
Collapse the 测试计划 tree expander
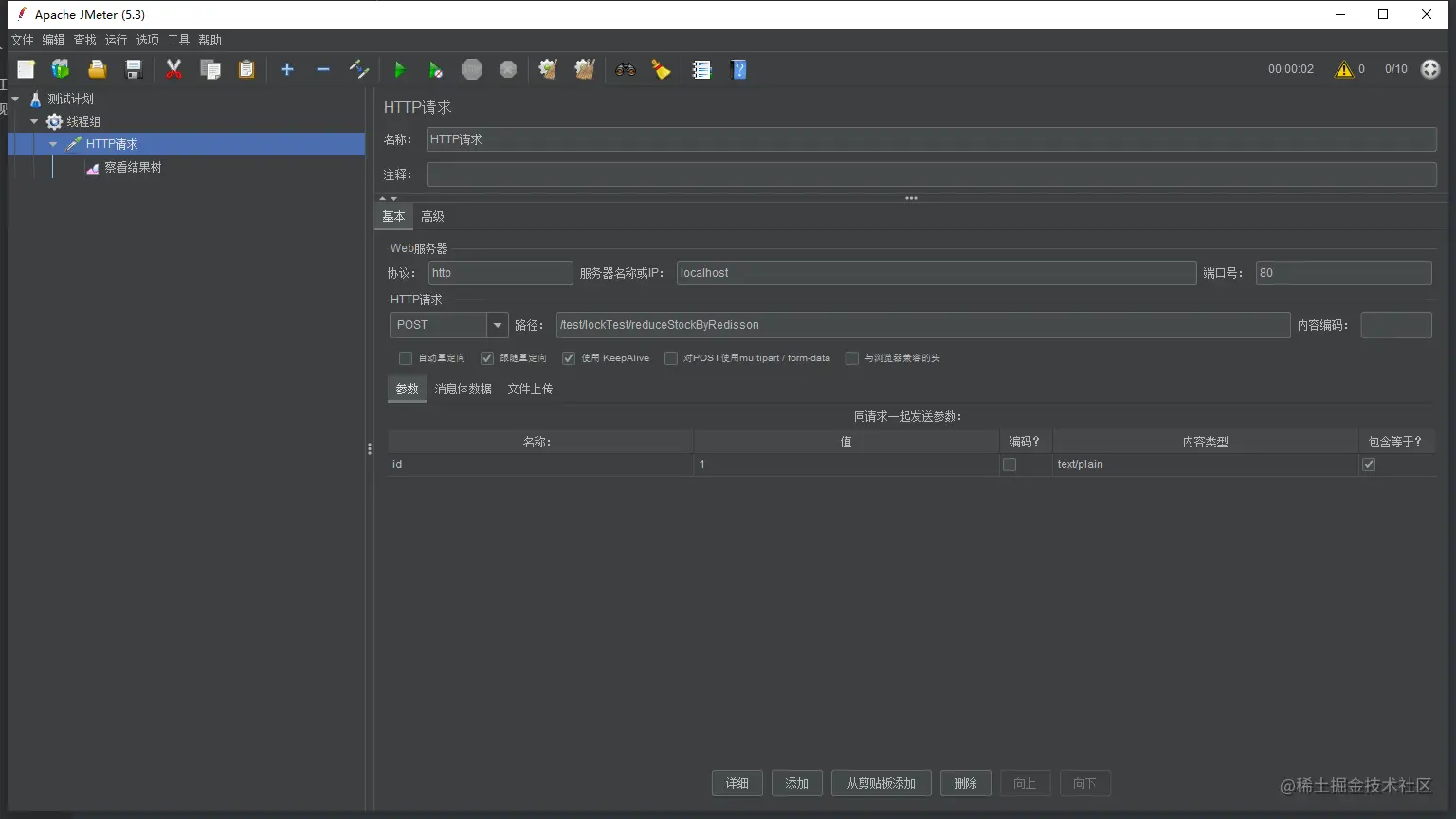click(15, 99)
